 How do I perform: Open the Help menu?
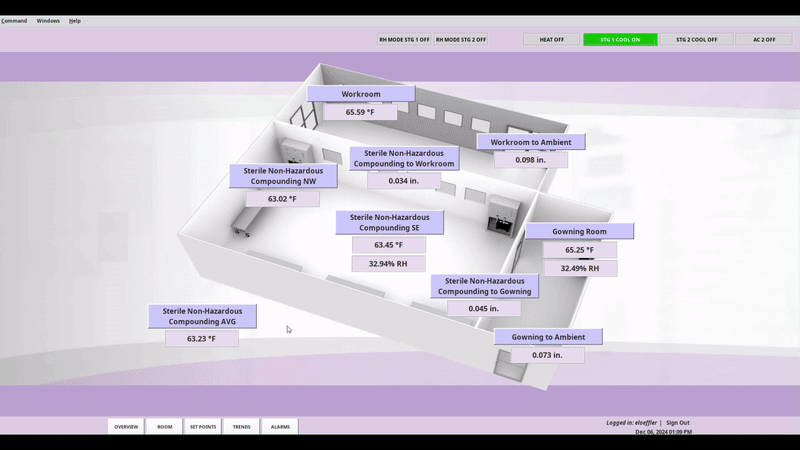tap(75, 20)
